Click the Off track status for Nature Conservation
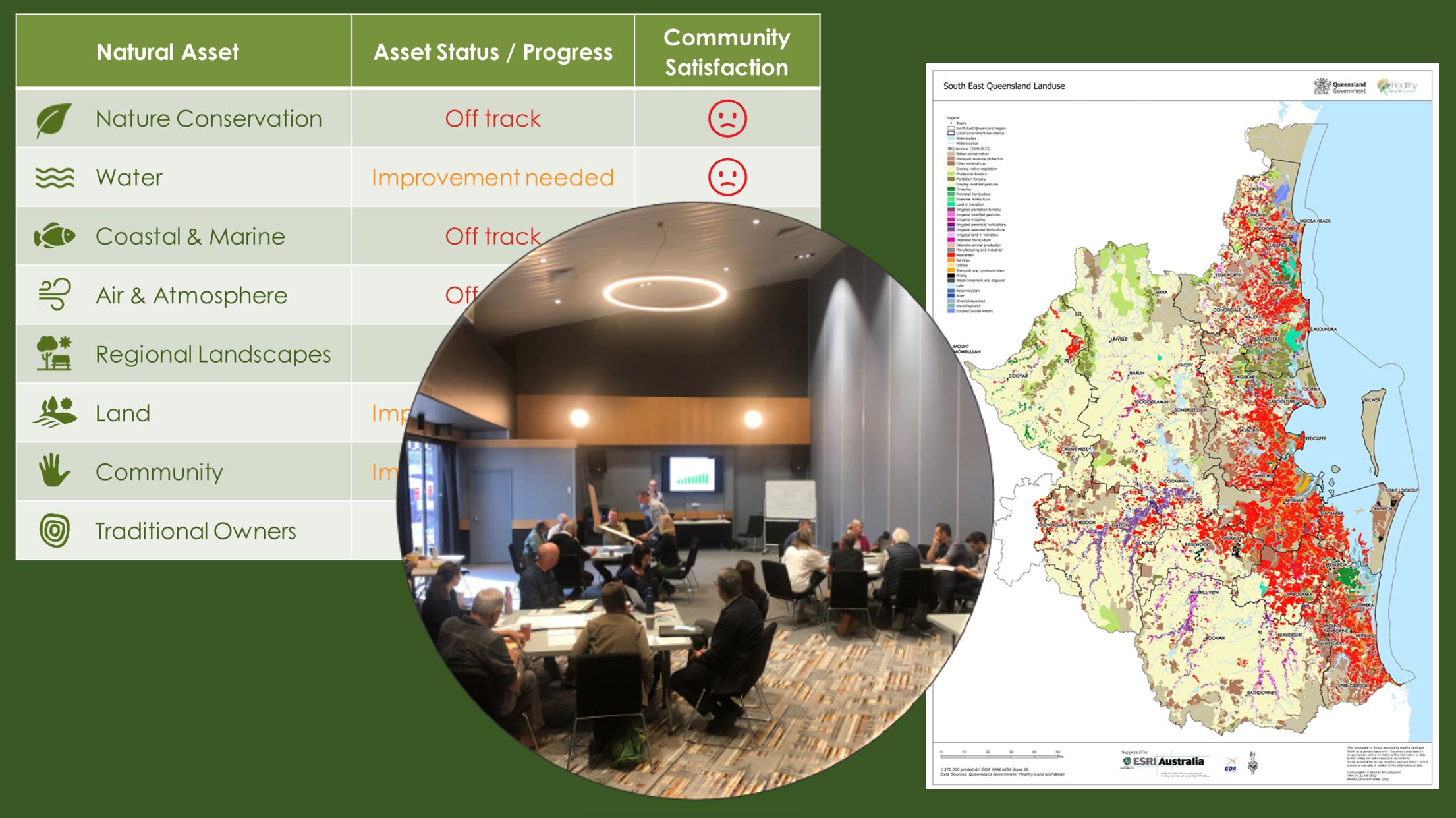 [x=493, y=119]
